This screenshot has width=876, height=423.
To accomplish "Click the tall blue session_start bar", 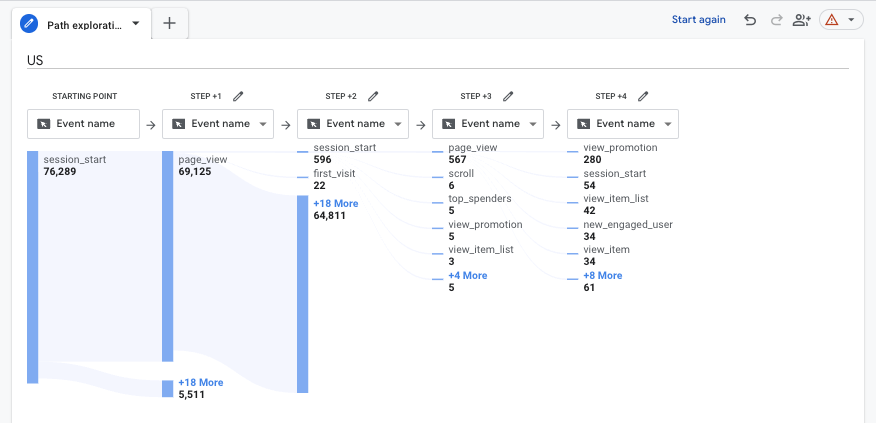I will (x=32, y=267).
